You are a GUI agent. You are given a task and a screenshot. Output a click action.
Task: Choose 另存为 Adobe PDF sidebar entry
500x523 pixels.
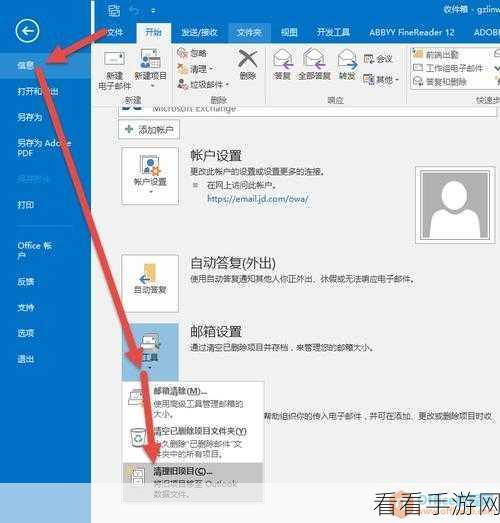point(45,148)
